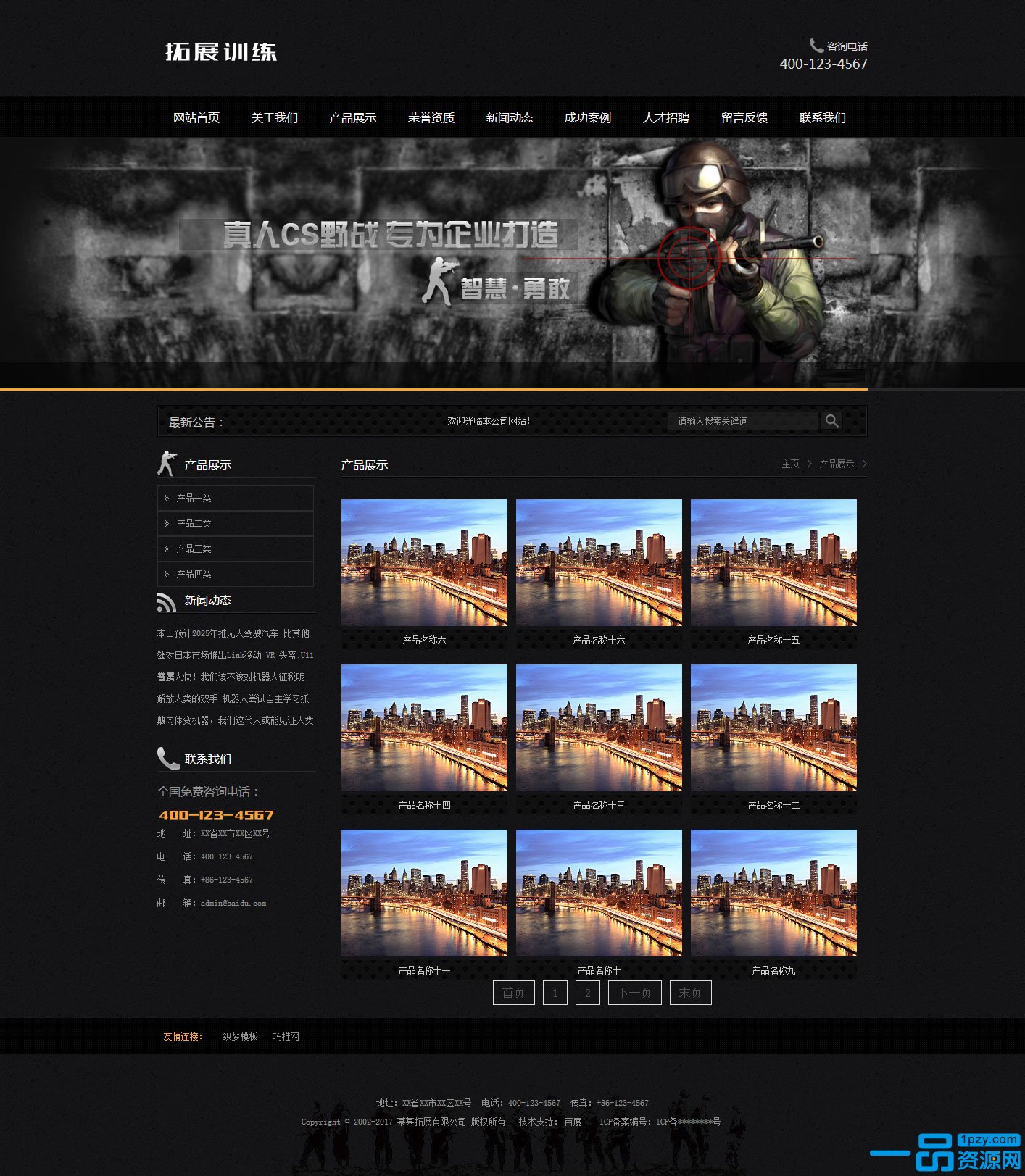Select 新闻动态 in the navigation bar
The width and height of the screenshot is (1025, 1176).
tap(510, 117)
